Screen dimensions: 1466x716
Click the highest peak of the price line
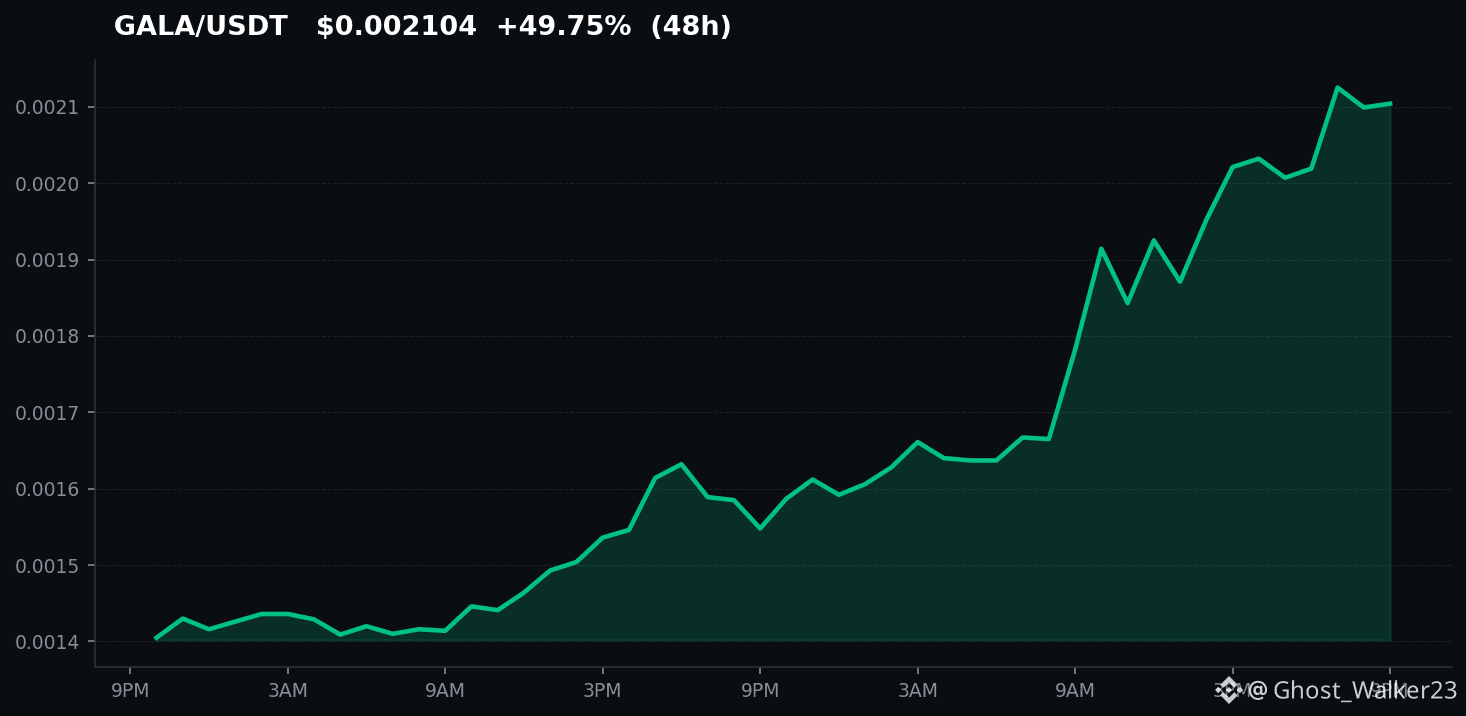[x=1337, y=88]
